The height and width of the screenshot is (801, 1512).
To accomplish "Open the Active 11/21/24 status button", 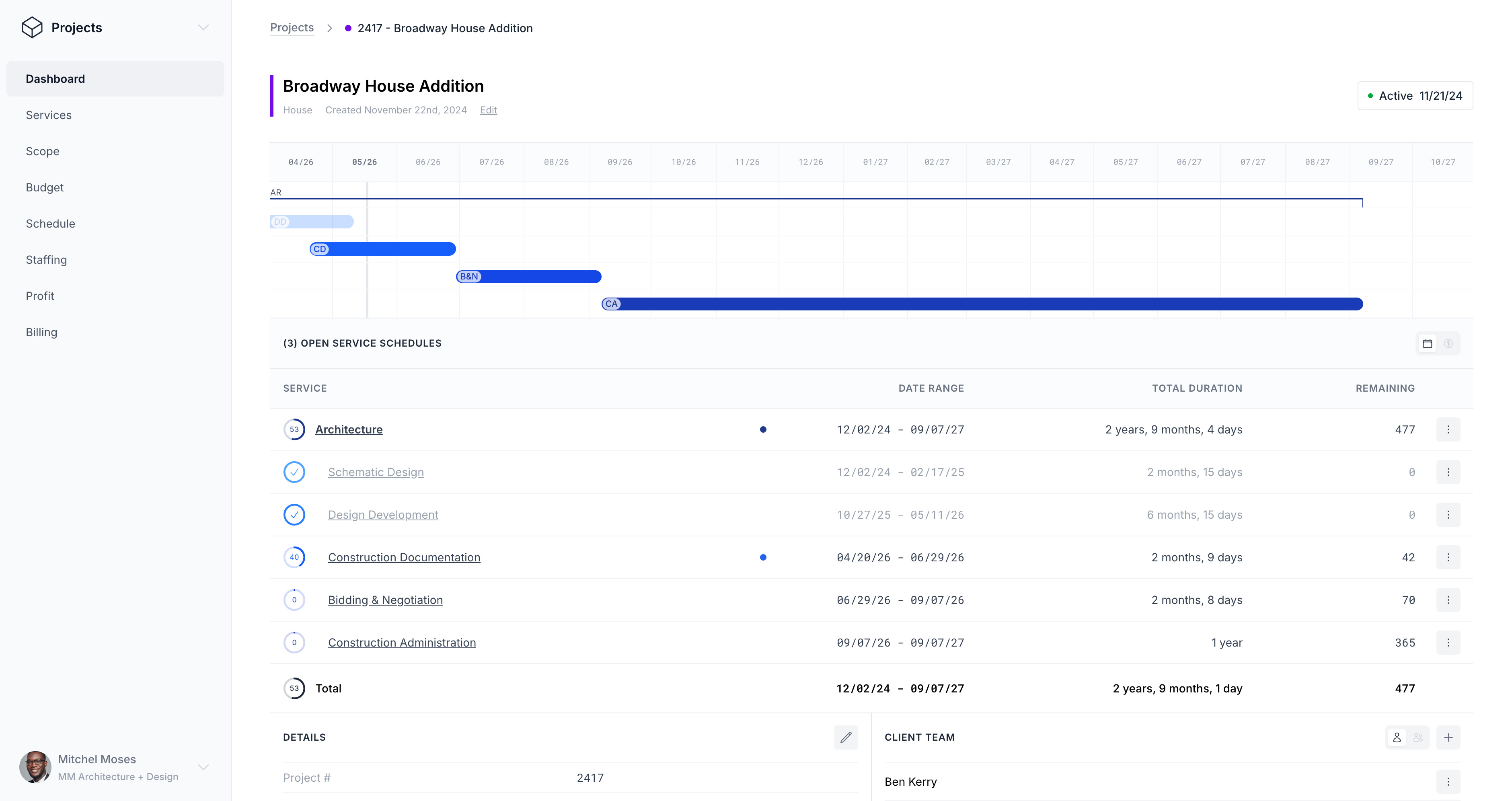I will click(1415, 96).
